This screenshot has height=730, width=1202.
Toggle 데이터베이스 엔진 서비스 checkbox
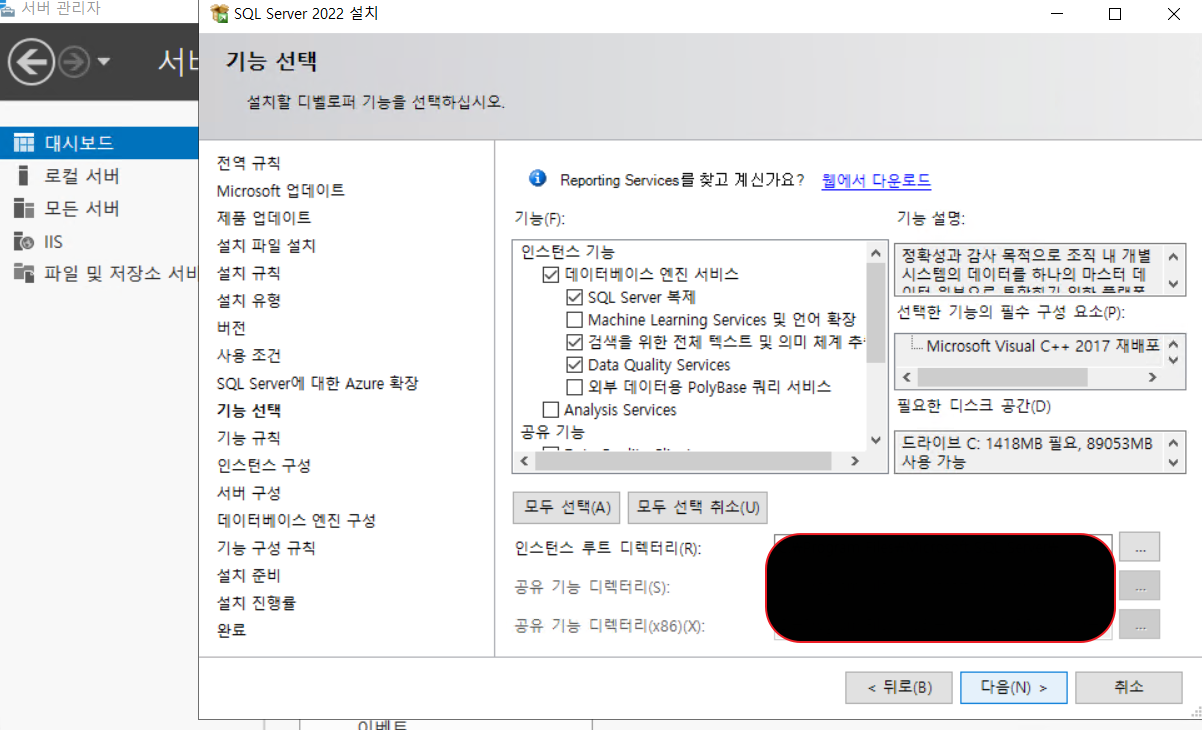(x=550, y=274)
